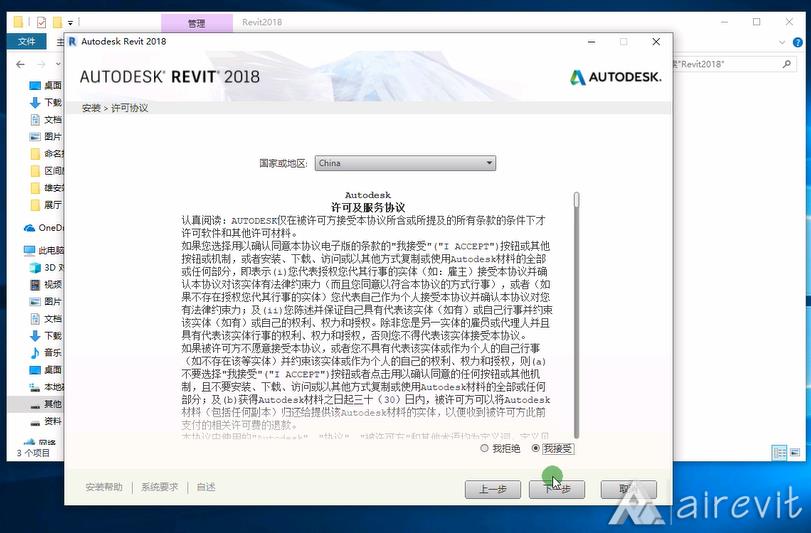This screenshot has width=811, height=533.
Task: Click the 上一步 (Back) button
Action: pyautogui.click(x=492, y=489)
